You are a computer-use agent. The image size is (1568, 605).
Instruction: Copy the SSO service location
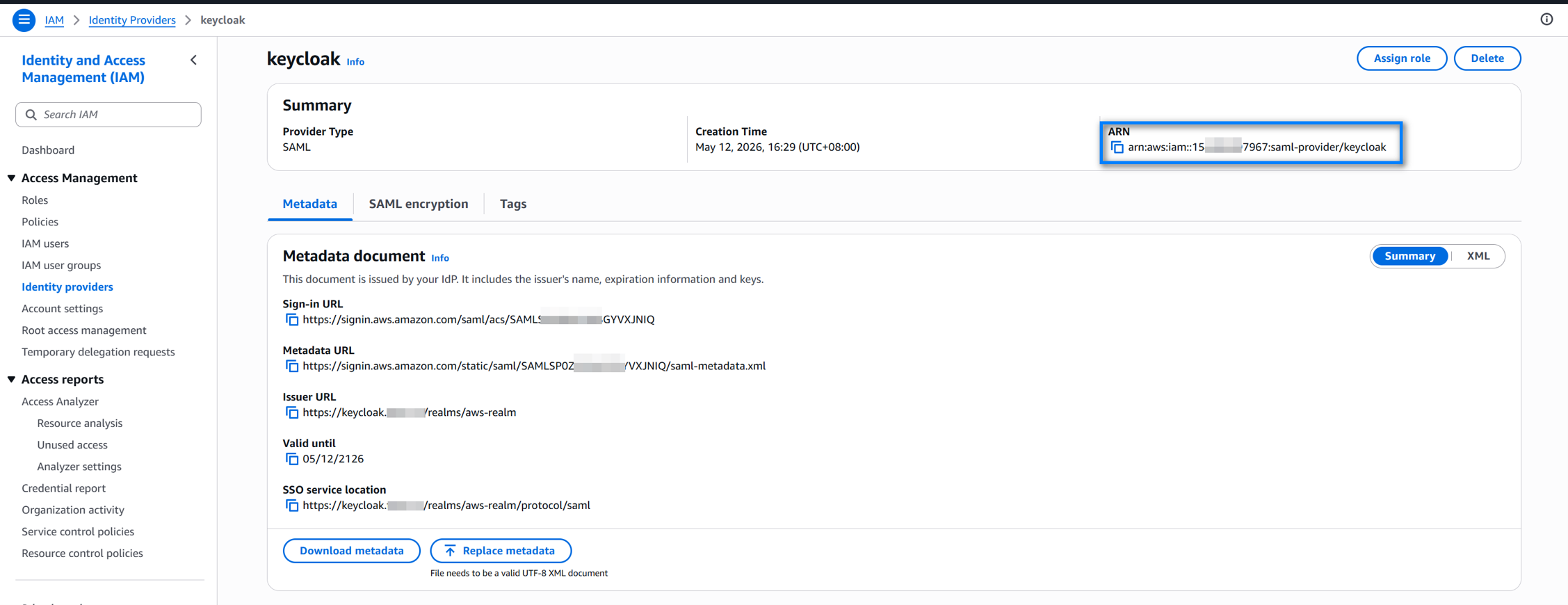(x=292, y=506)
